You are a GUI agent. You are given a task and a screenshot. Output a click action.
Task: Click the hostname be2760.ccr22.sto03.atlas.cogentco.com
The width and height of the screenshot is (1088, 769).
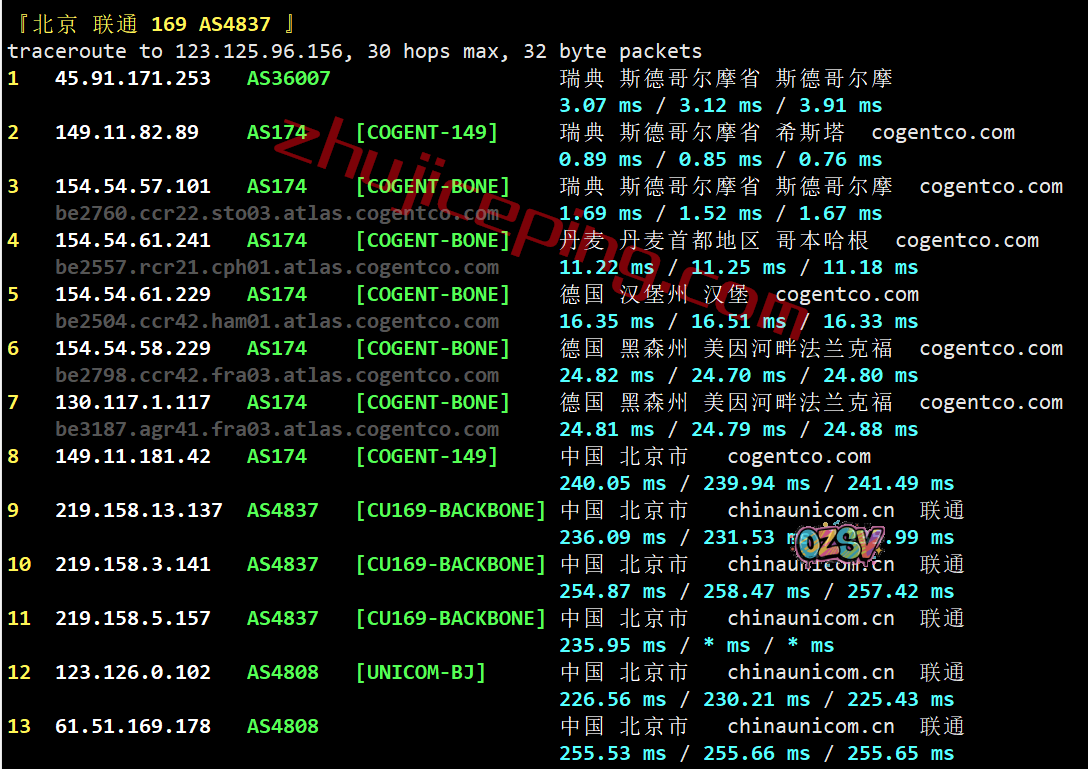coord(277,213)
